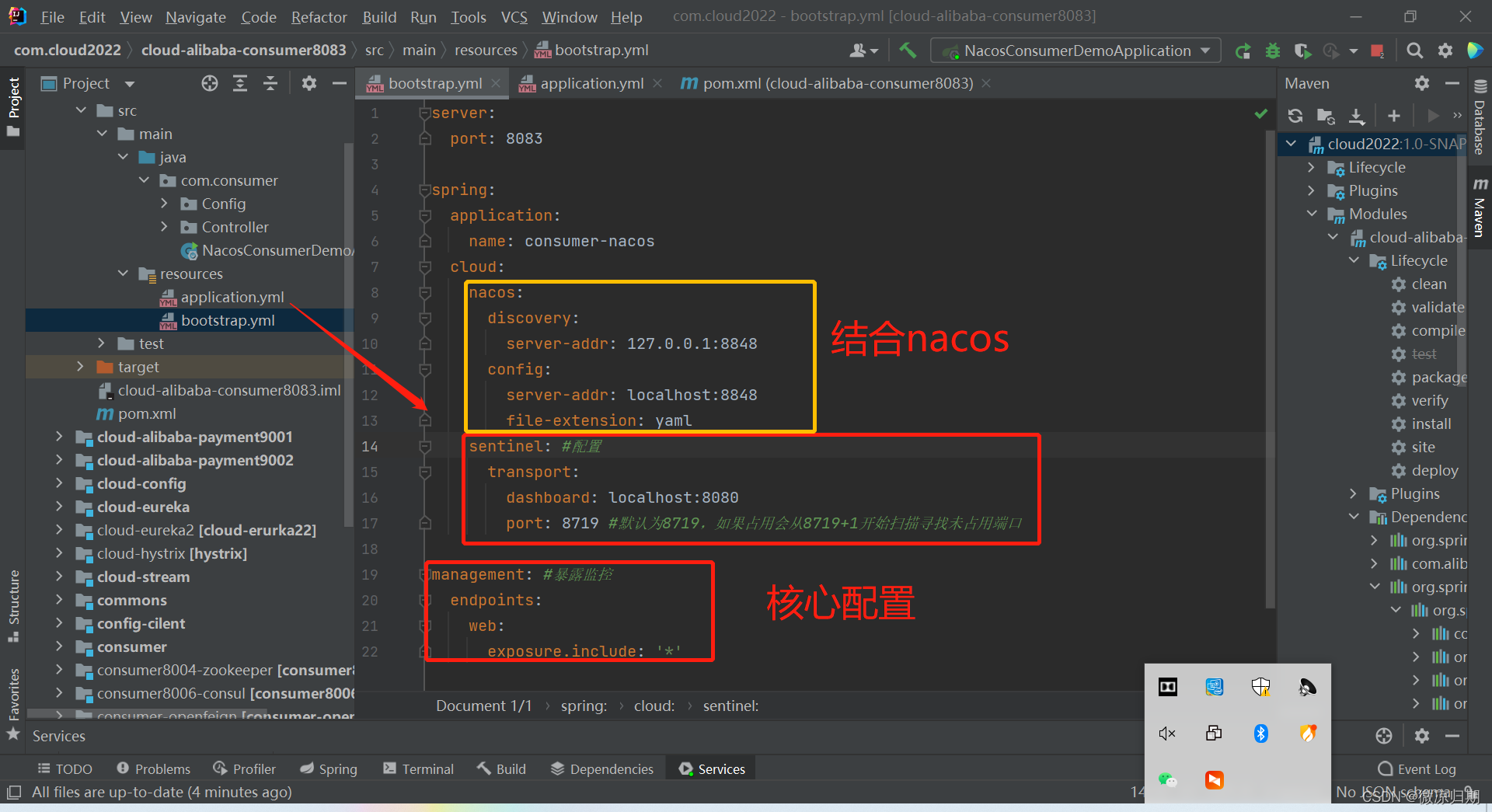This screenshot has height=812, width=1492.
Task: Select application.yml in Project tree
Action: point(232,297)
